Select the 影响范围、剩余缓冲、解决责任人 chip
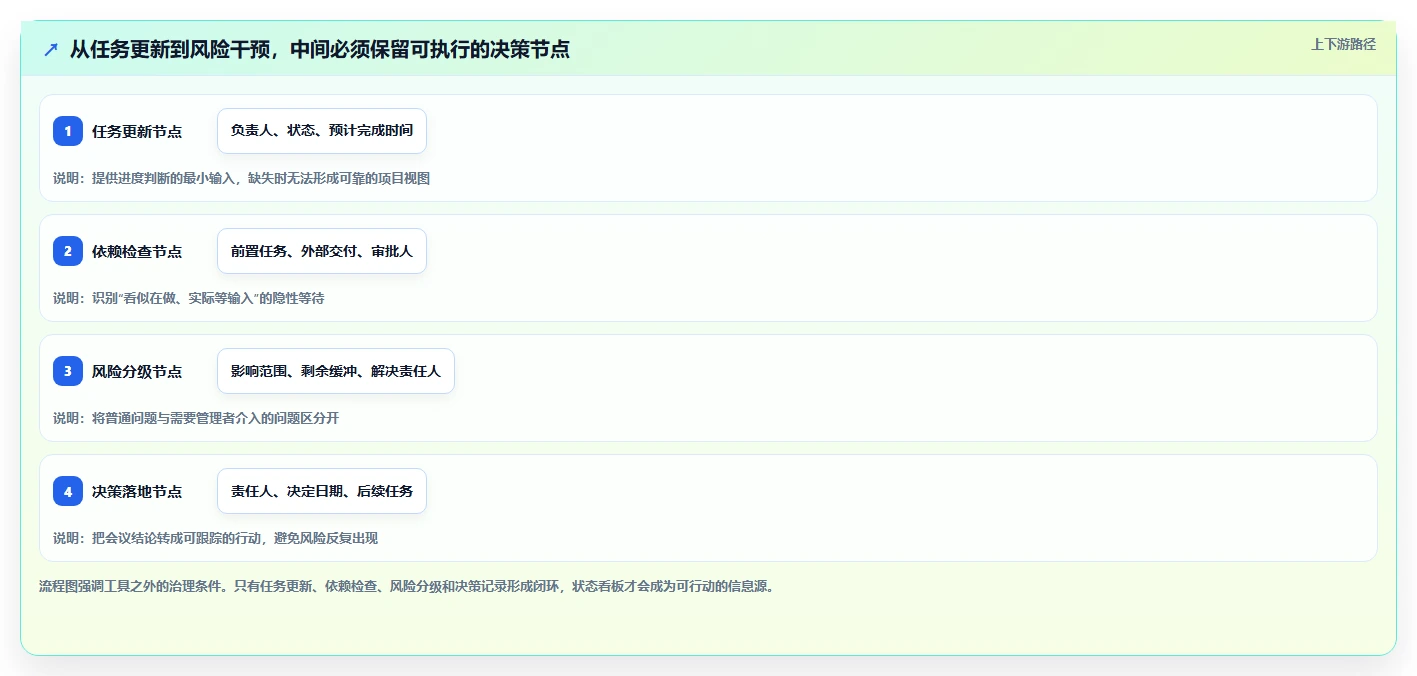The width and height of the screenshot is (1417, 676). (336, 371)
